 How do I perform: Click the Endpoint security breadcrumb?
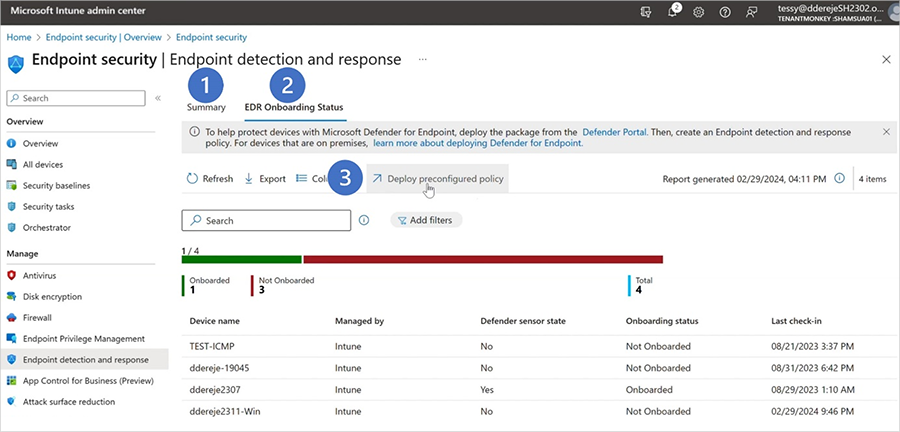click(x=211, y=37)
